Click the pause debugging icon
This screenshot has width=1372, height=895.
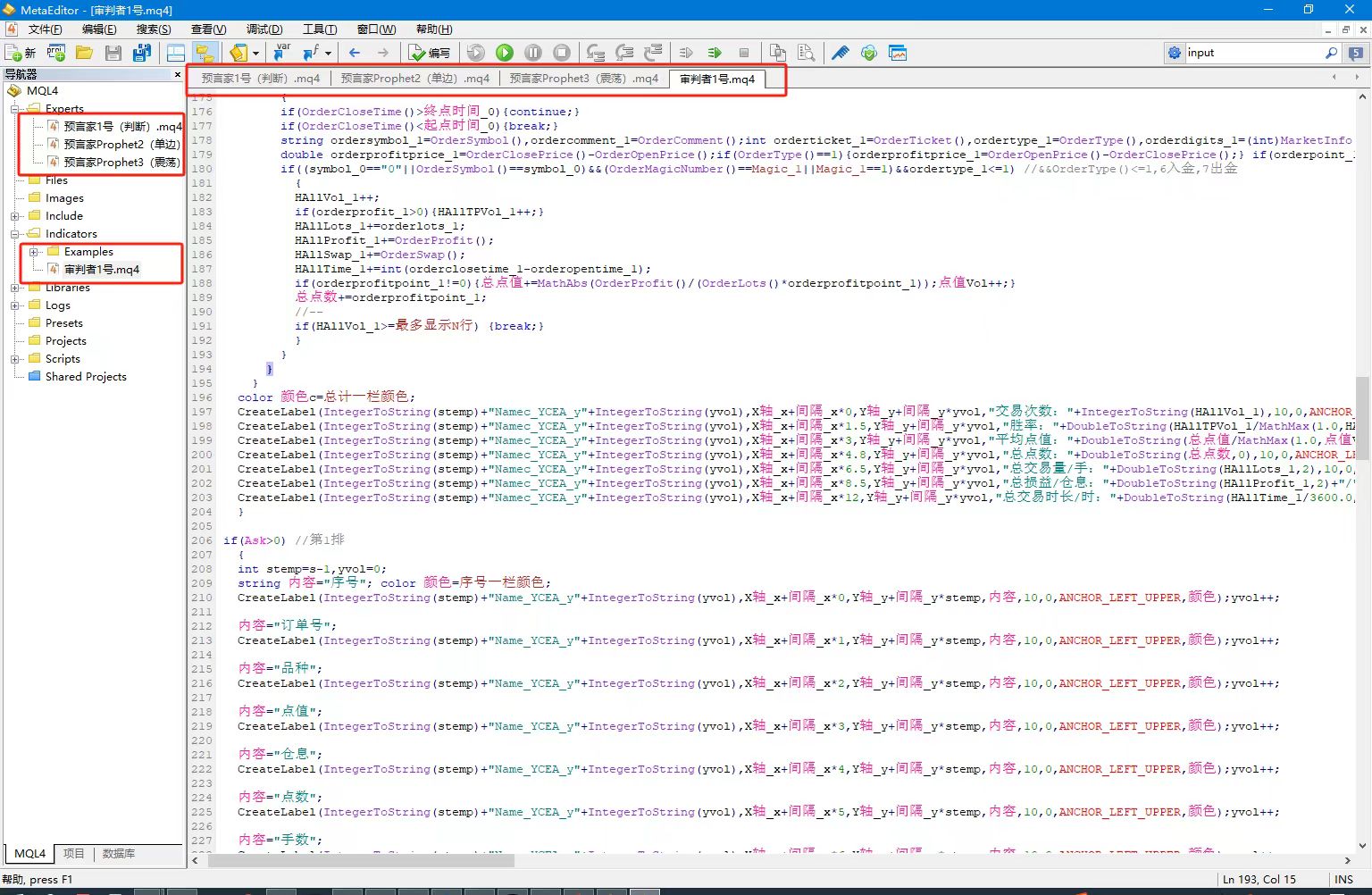click(533, 54)
